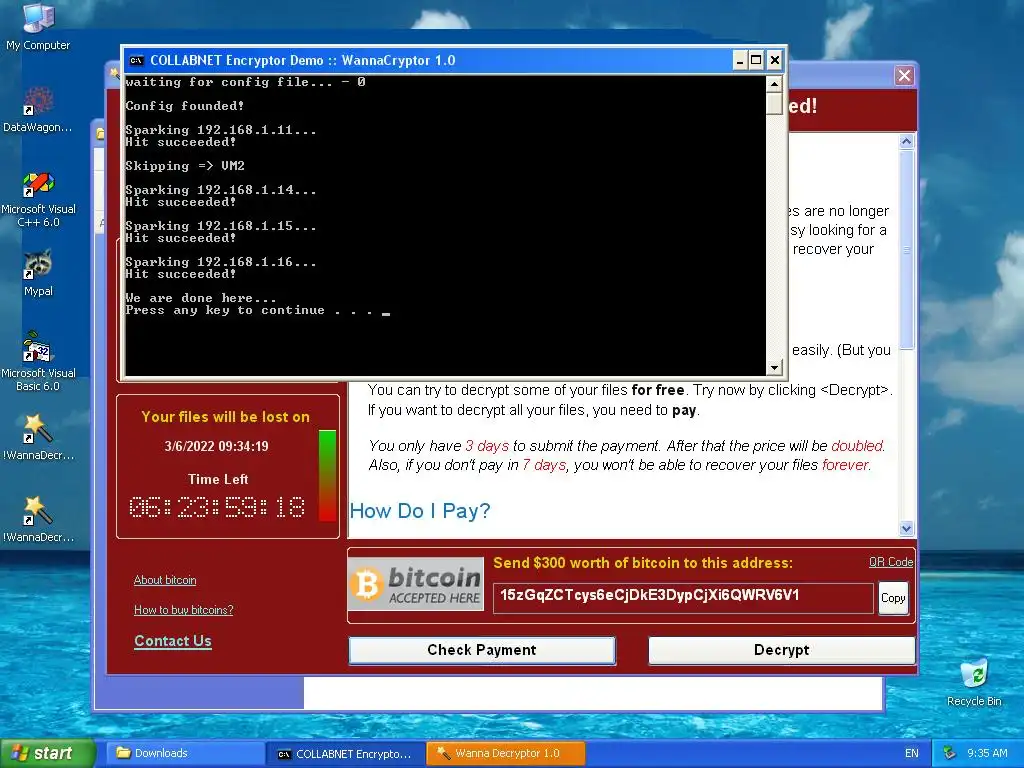Open the About bitcoin link
1024x768 pixels.
click(x=165, y=580)
